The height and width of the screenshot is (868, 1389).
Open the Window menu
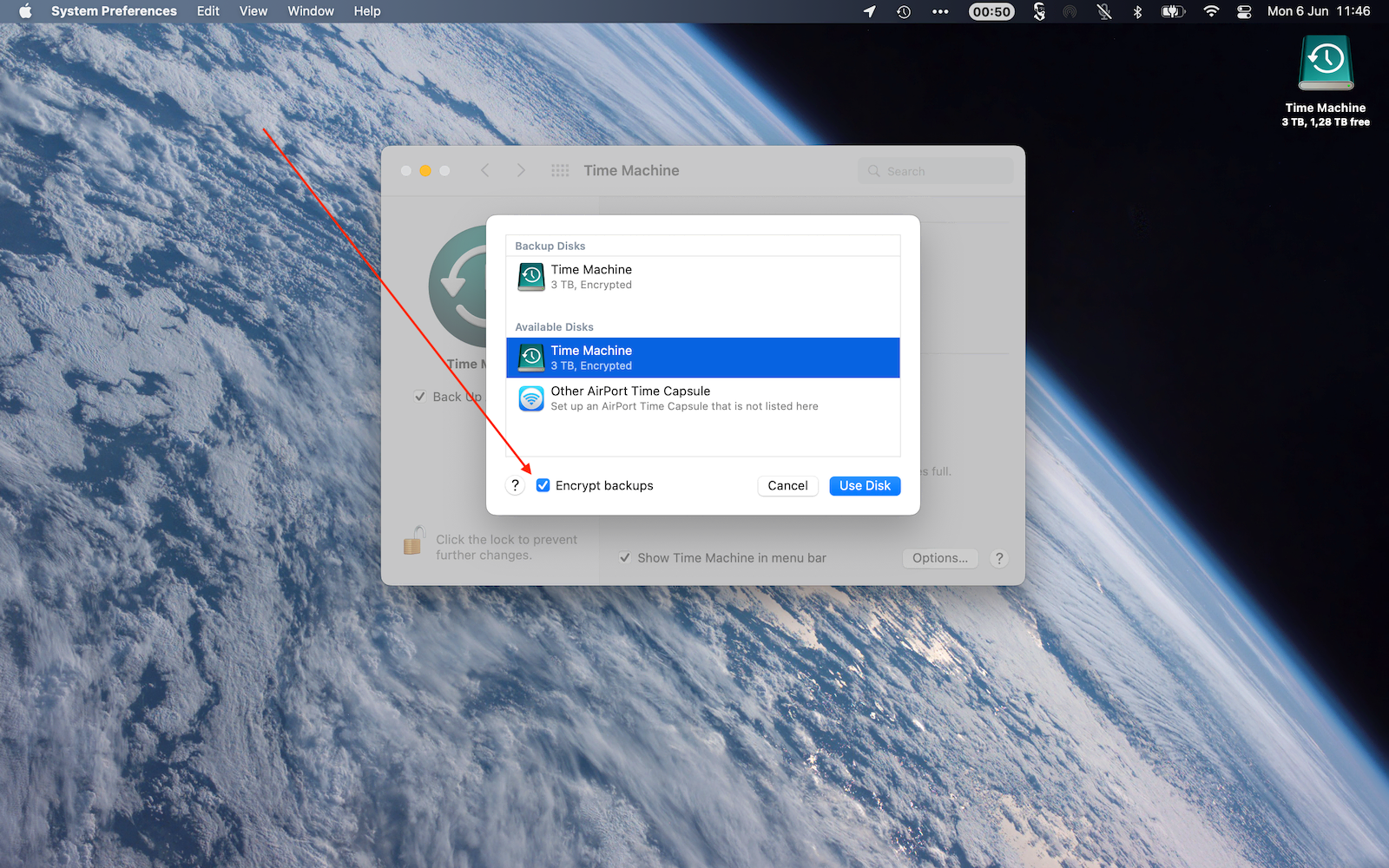tap(310, 11)
